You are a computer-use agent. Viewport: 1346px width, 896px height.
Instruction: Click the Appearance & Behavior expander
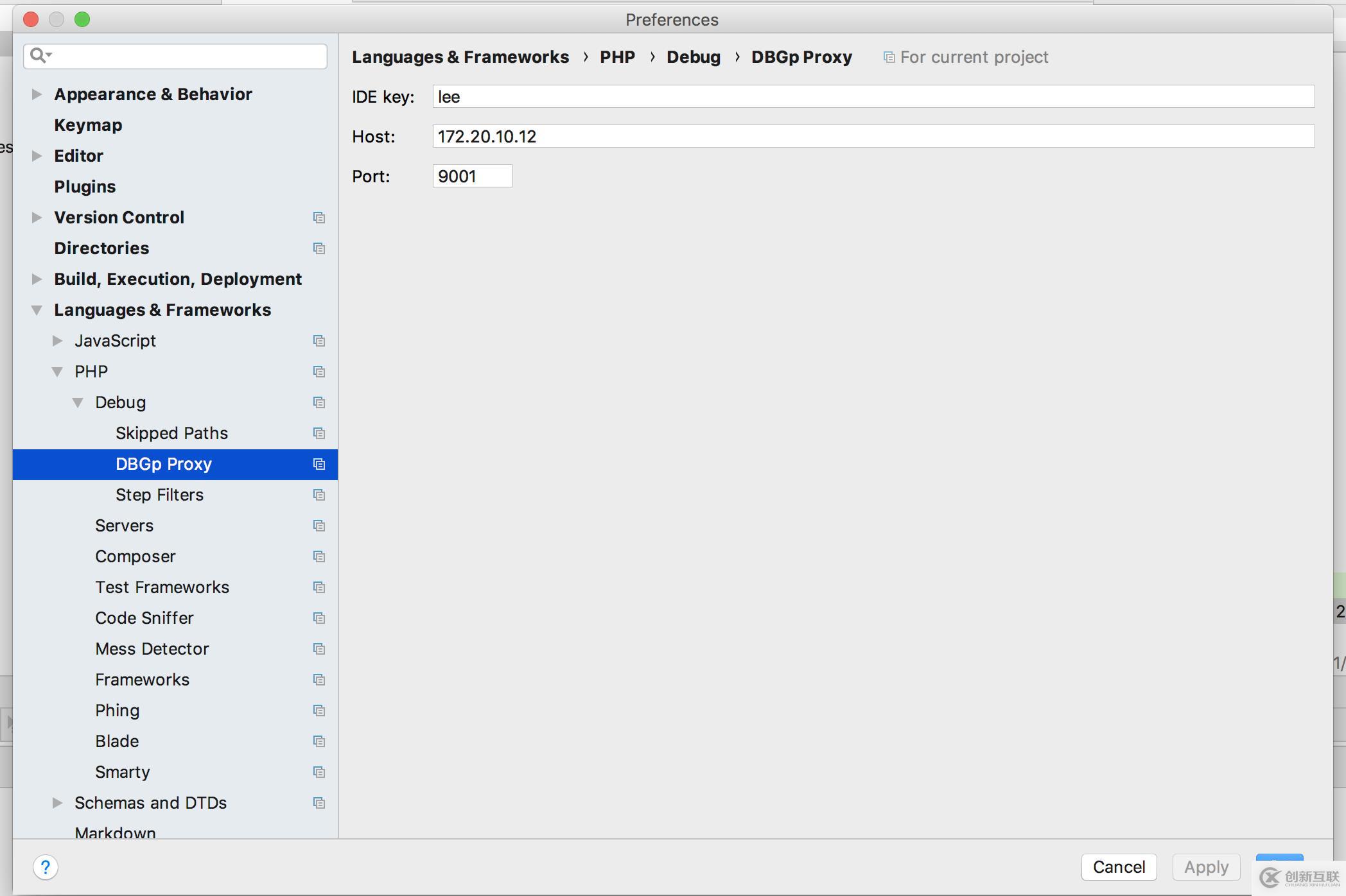point(37,94)
